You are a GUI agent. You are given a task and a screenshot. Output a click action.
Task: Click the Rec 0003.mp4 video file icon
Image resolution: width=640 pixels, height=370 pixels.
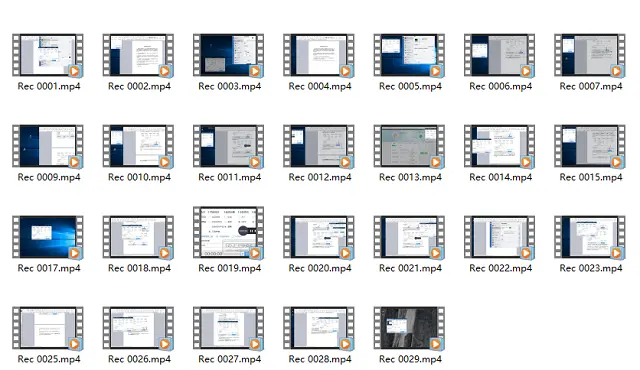tap(229, 55)
